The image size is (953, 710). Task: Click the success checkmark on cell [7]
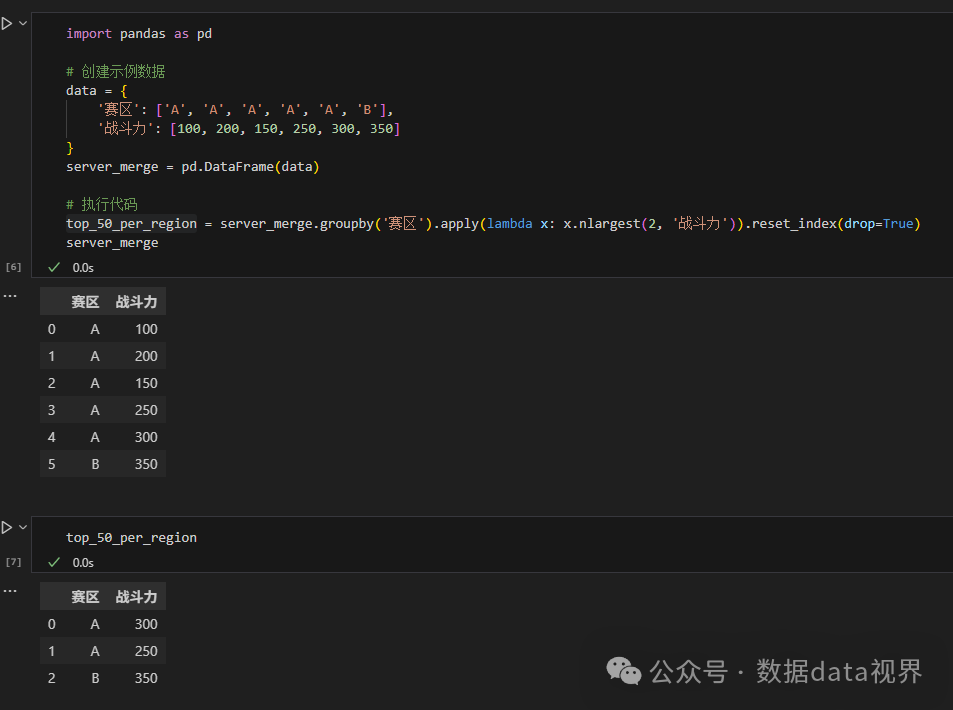tap(53, 562)
